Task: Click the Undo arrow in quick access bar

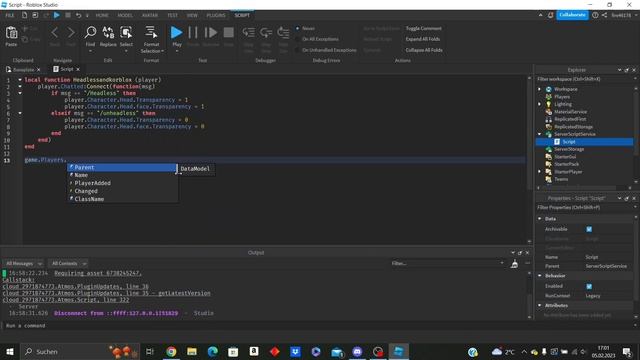Action: click(78, 15)
